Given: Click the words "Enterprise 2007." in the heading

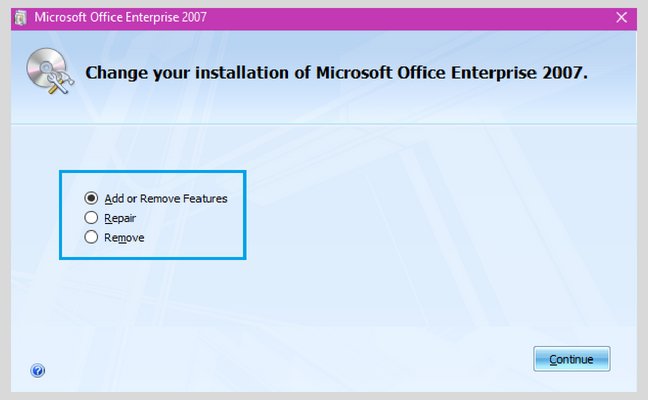Looking at the screenshot, I should point(519,73).
